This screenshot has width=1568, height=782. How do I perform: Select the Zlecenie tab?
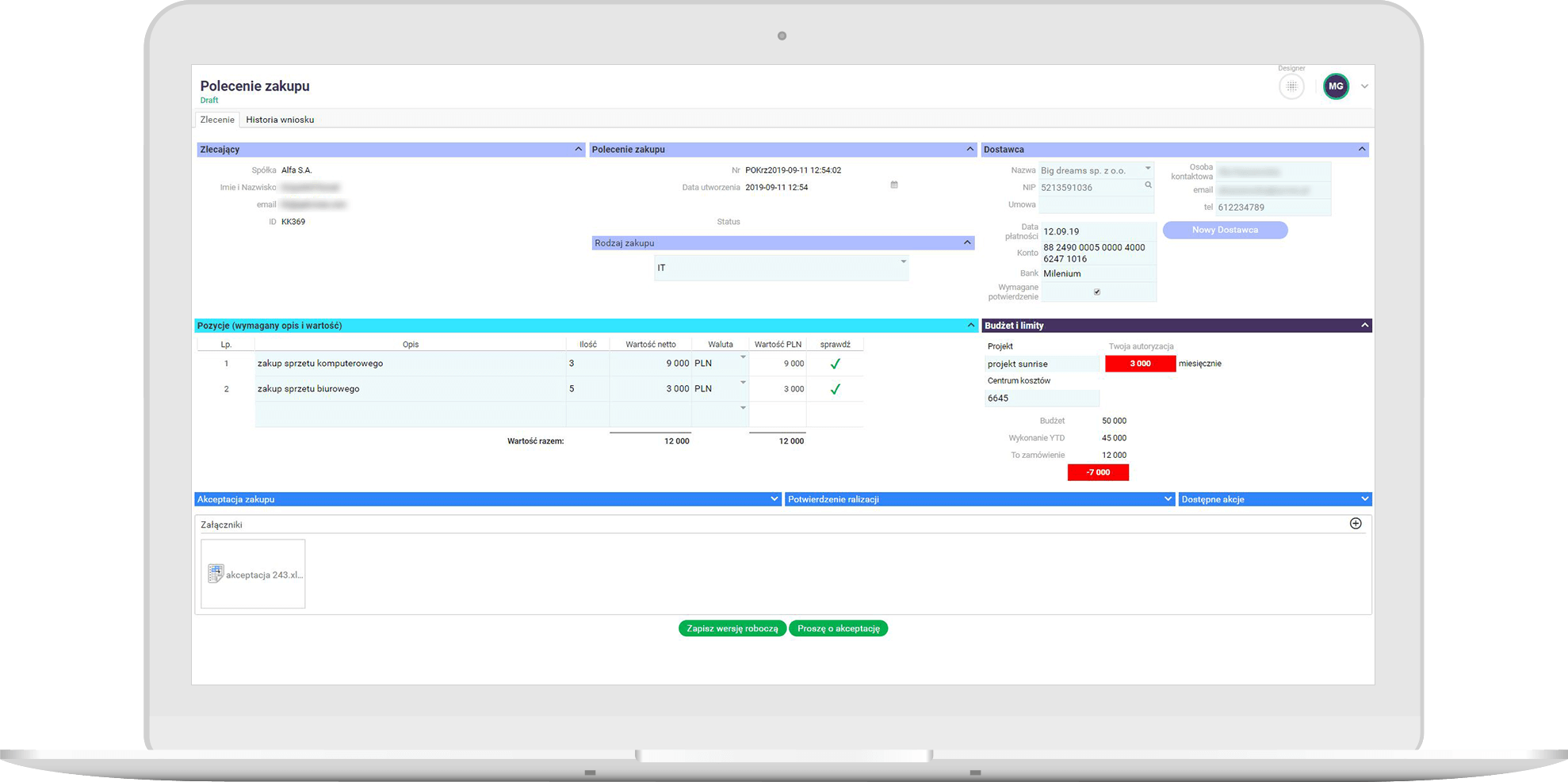click(217, 120)
